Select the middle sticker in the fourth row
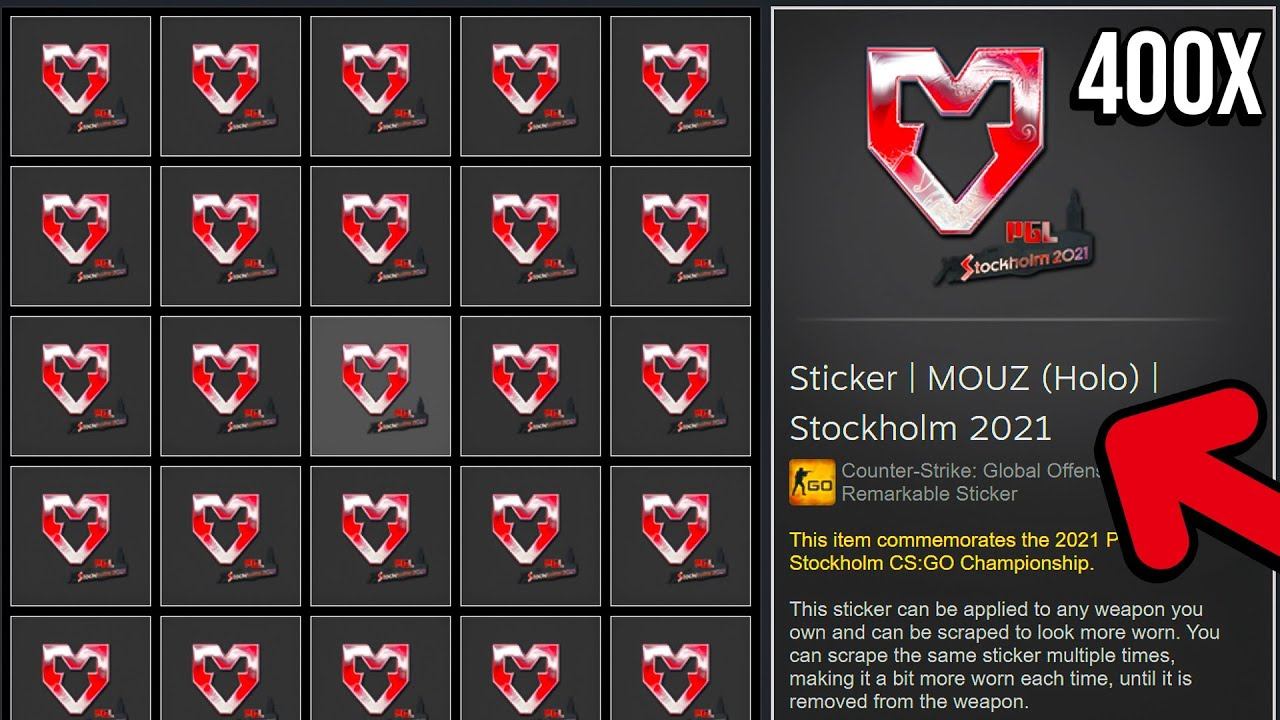The image size is (1280, 720). tap(380, 536)
